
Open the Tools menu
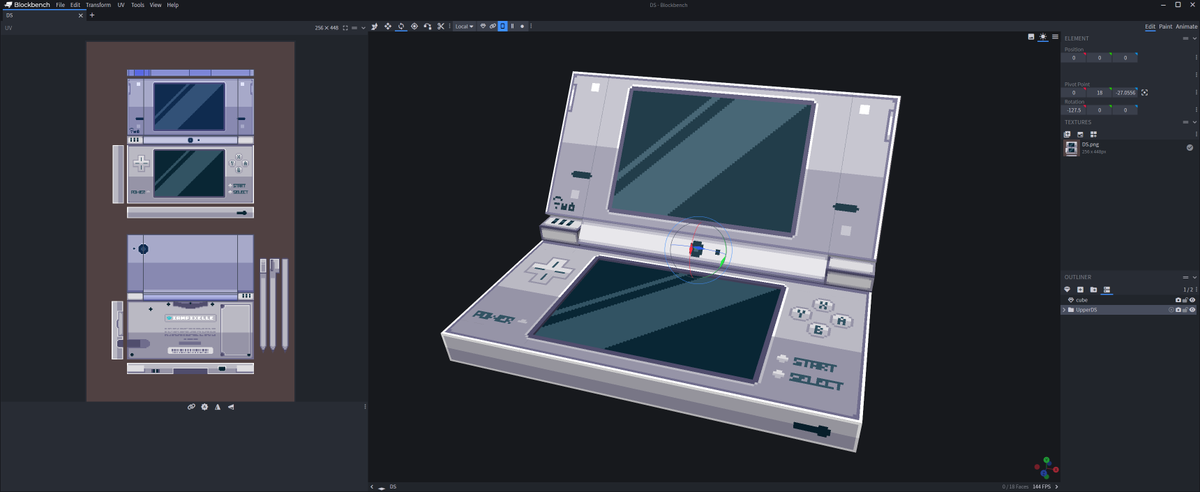(x=137, y=5)
